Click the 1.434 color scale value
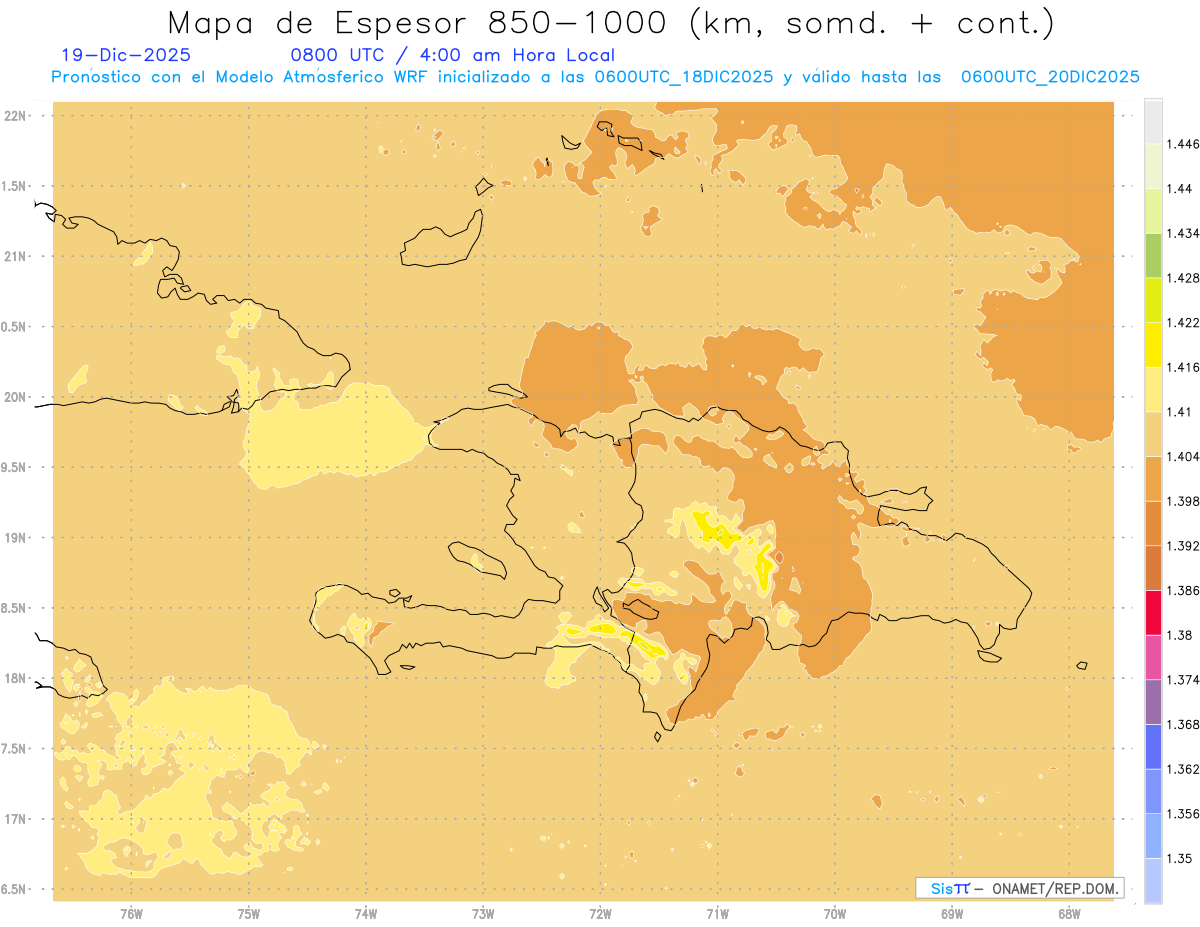The width and height of the screenshot is (1200, 927). point(1184,233)
